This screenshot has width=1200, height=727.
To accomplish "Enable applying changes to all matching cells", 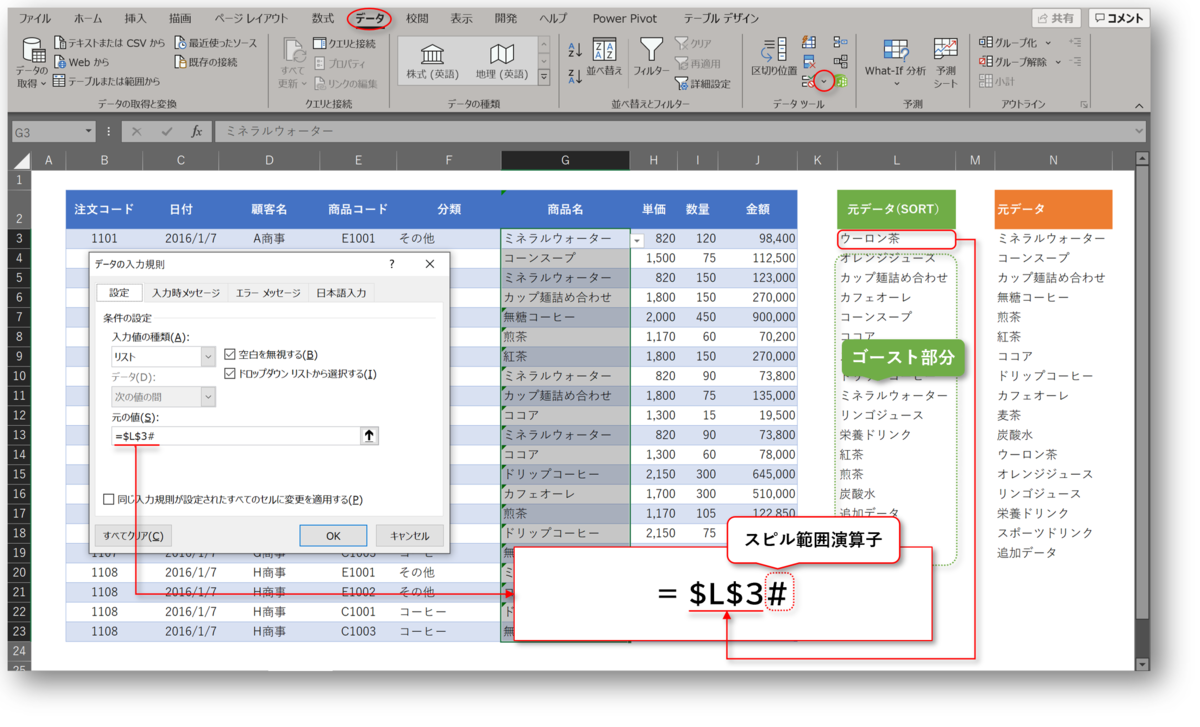I will [x=107, y=497].
